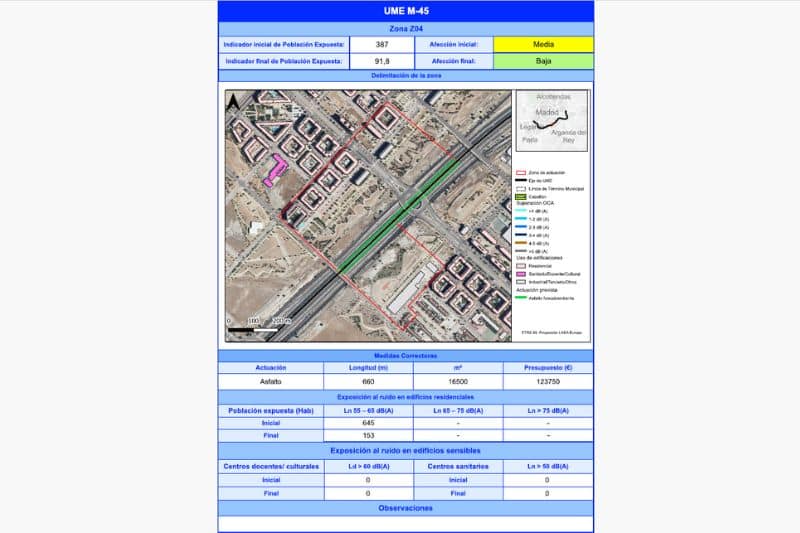Click the label "Indicador final de Población Expuesta:"
Screen dimensions: 800x533
(284, 61)
